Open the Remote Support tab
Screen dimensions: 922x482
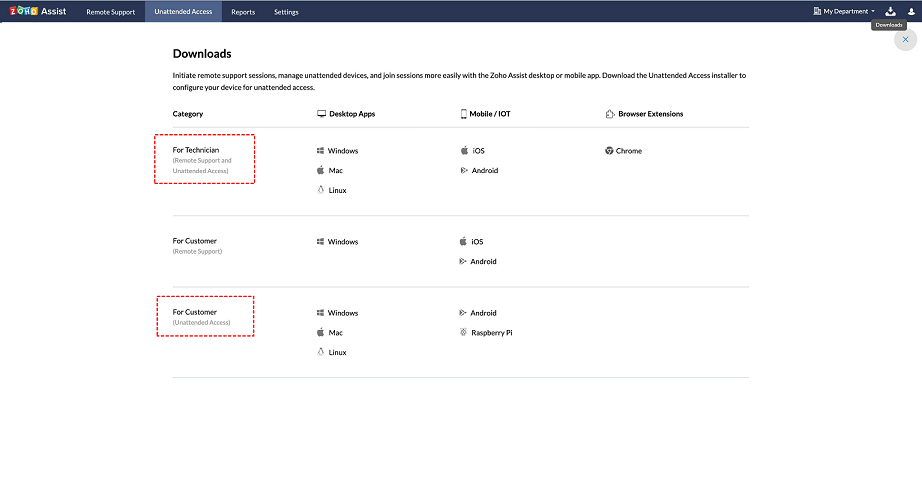point(111,12)
